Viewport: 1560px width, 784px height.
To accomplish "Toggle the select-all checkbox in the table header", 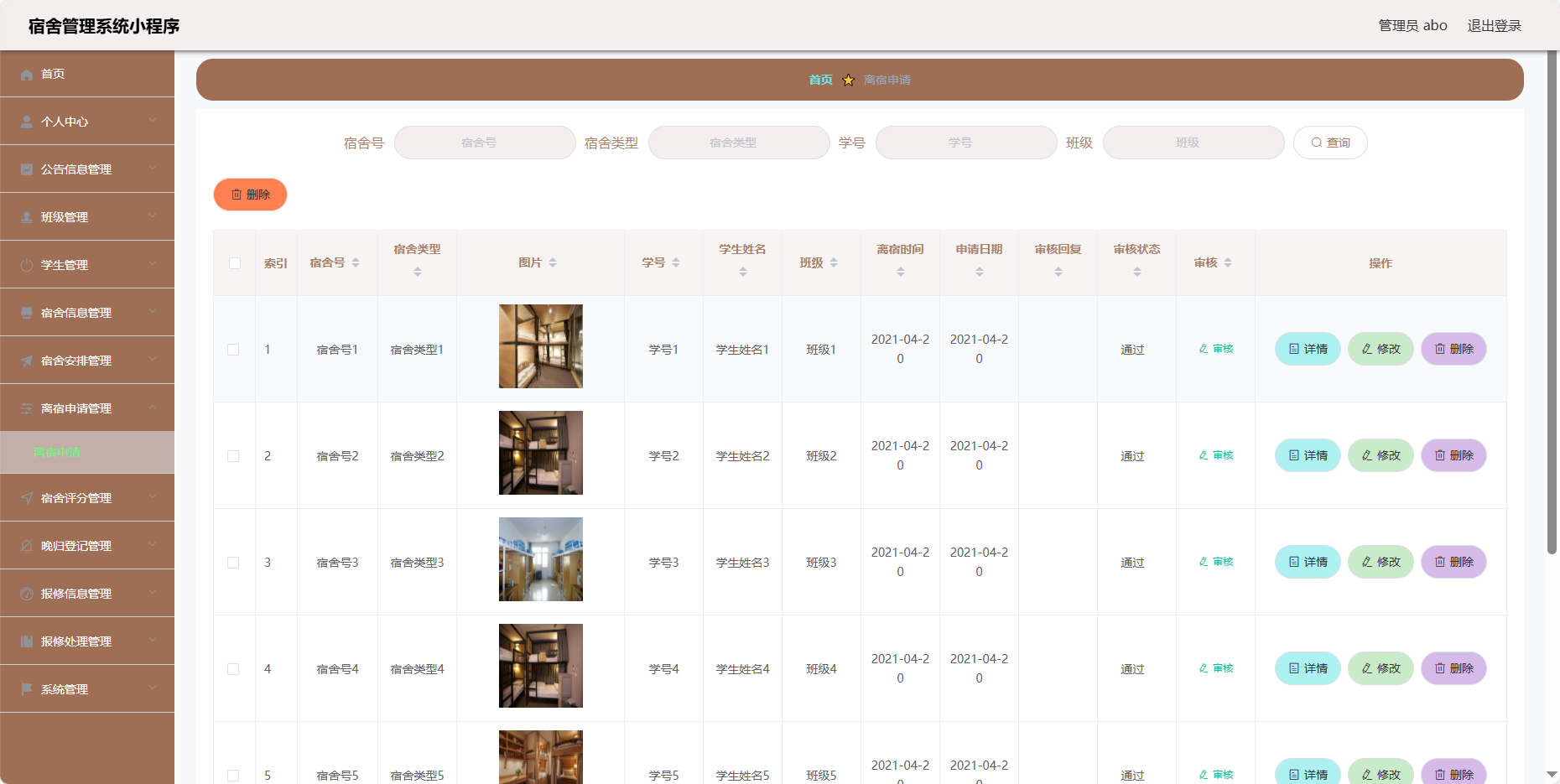I will click(x=235, y=263).
